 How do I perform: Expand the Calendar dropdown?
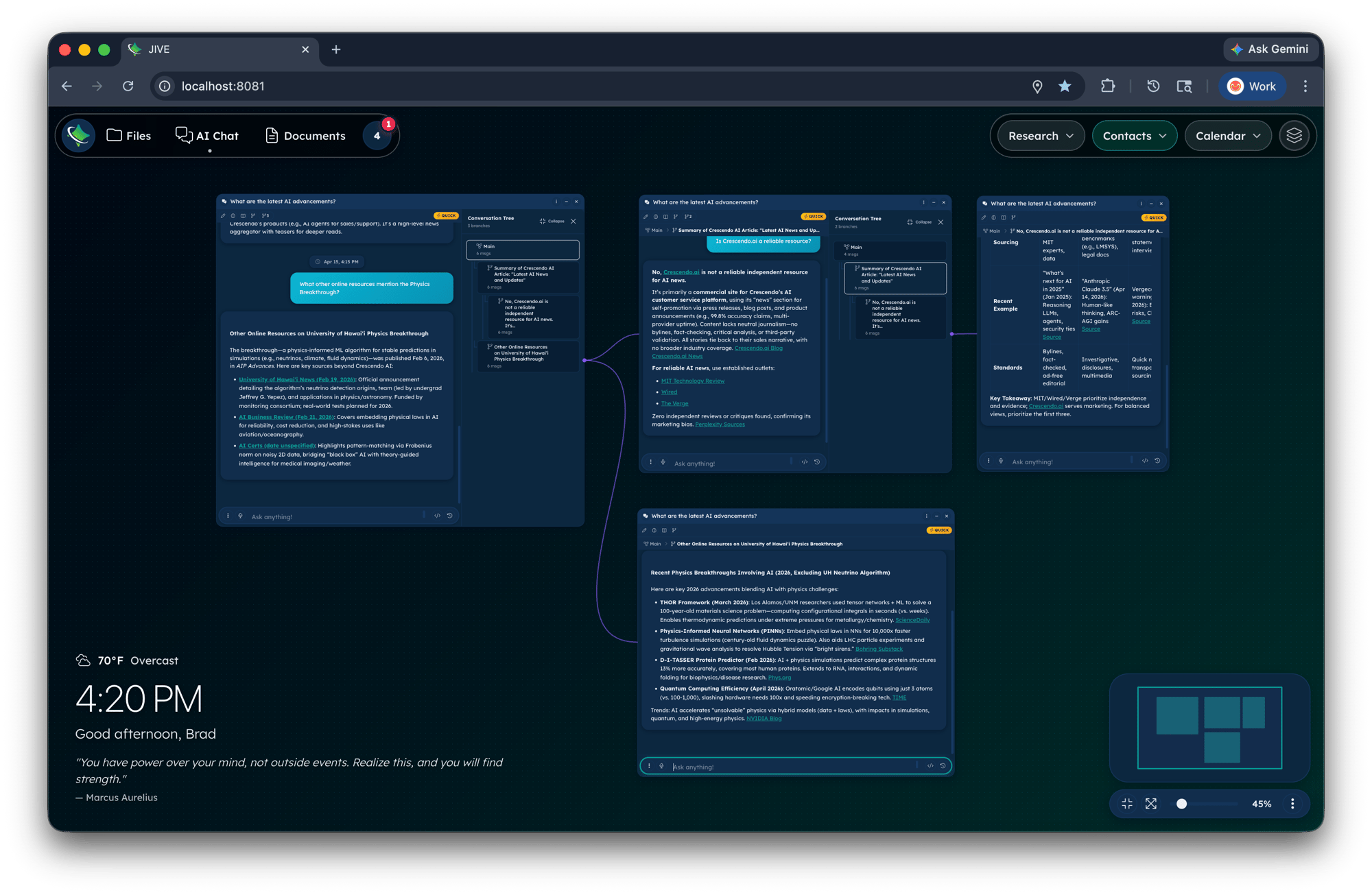[x=1228, y=136]
